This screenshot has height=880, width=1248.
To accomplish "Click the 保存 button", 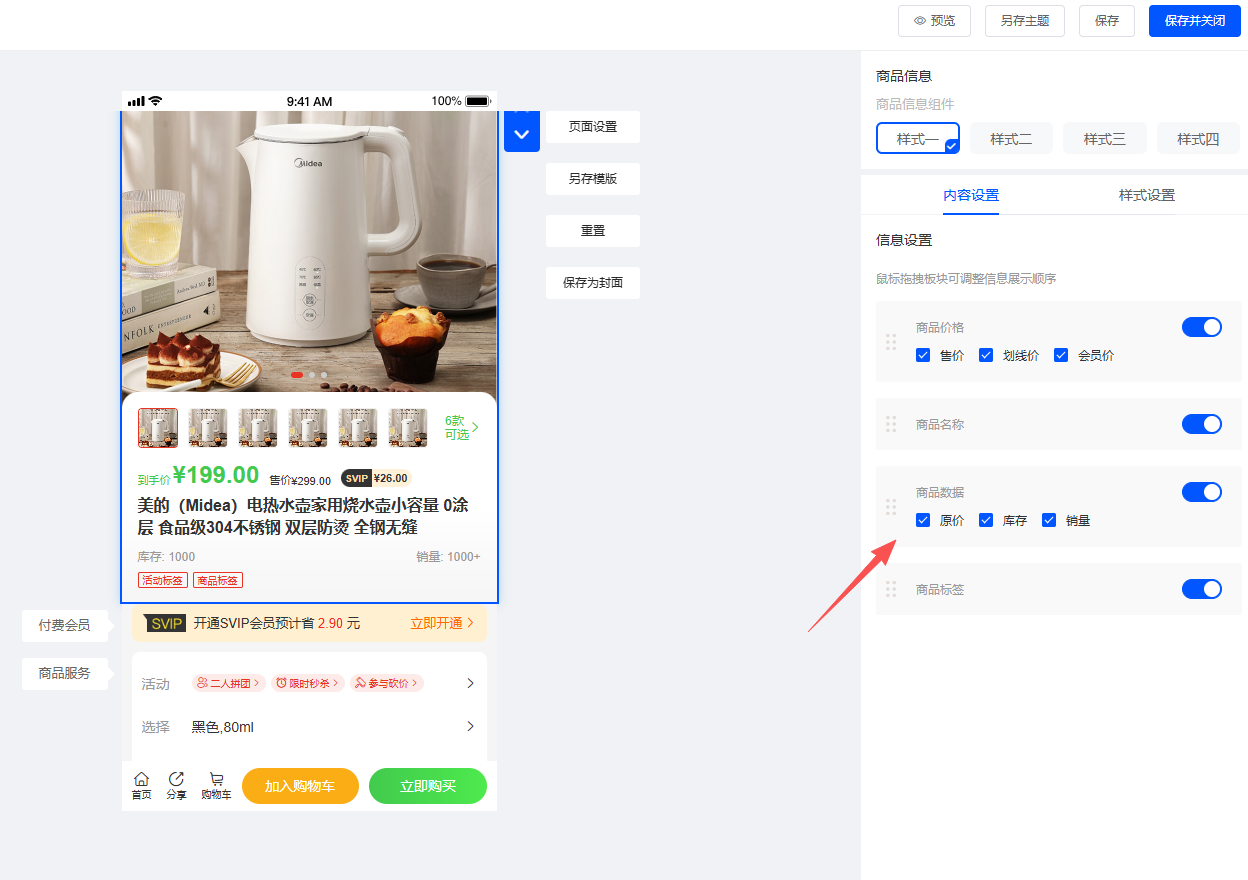I will (1107, 21).
